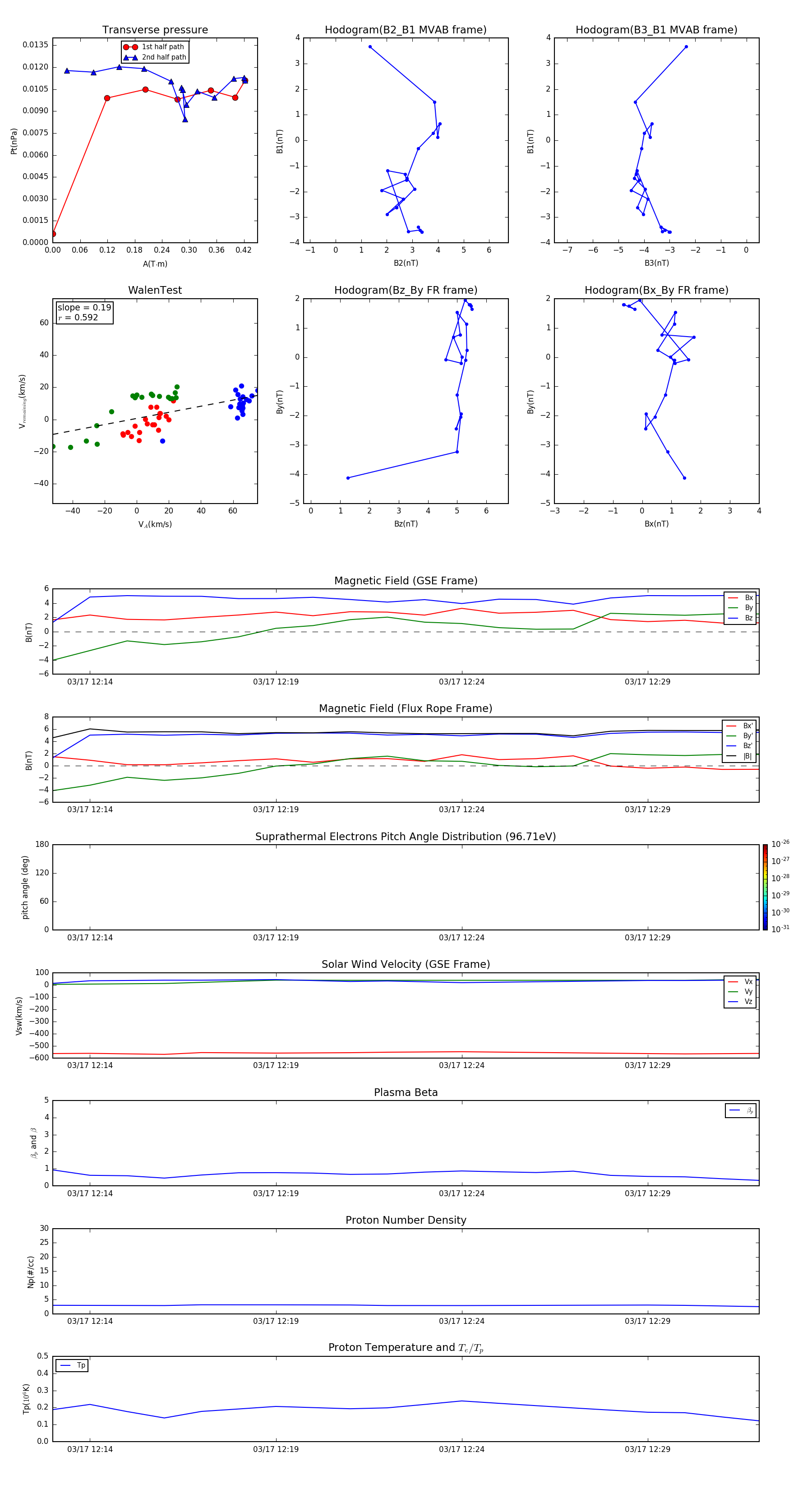Click 'Hodogram(B2_B1 MVAB frame)' title
This screenshot has height=1489, width=812.
(406, 30)
